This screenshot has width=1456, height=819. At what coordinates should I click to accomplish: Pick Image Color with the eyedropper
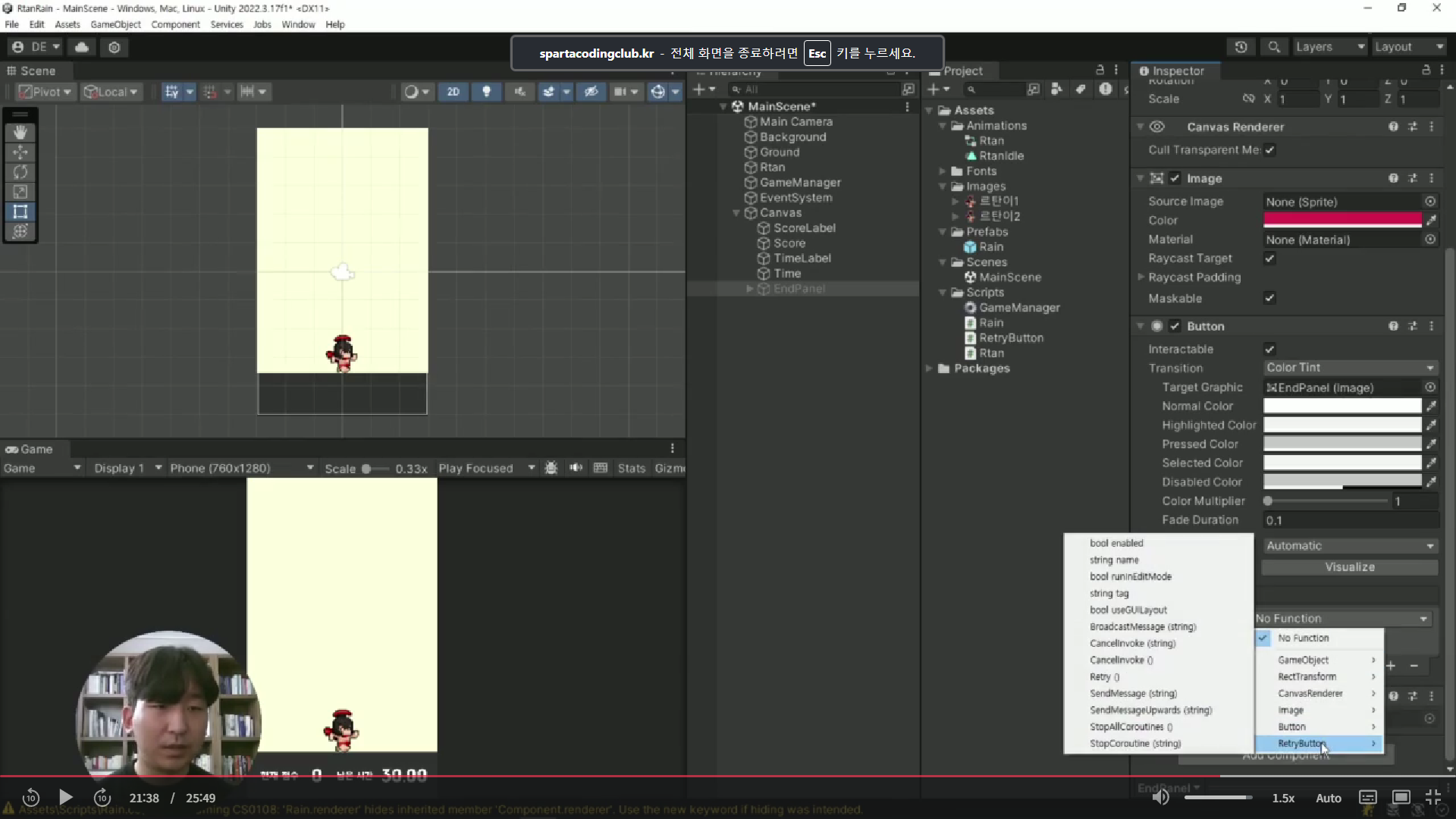1431,221
